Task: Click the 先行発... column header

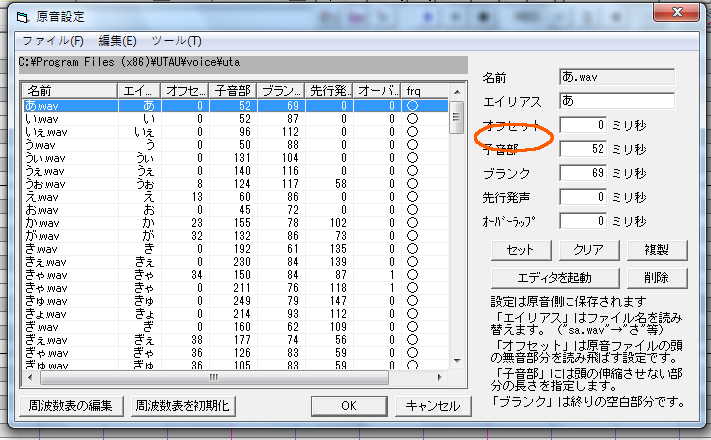Action: coord(329,91)
